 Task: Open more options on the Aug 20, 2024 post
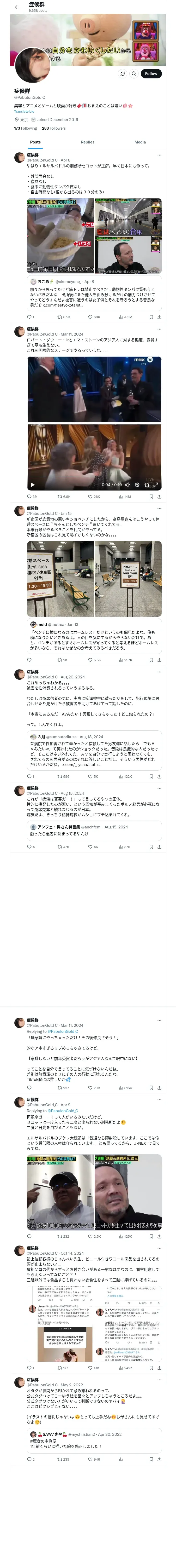coord(159,672)
